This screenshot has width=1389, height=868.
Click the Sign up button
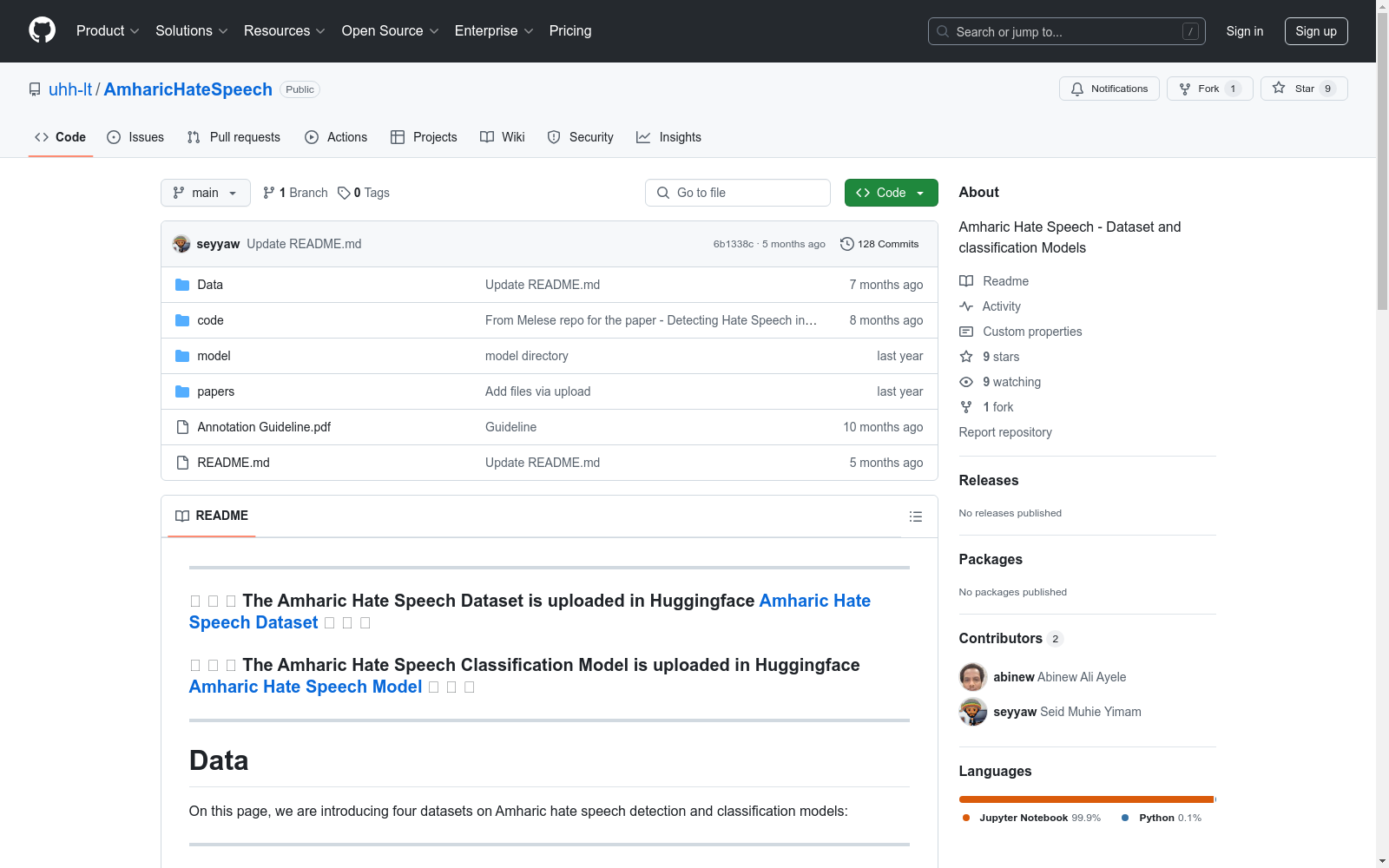click(x=1316, y=31)
